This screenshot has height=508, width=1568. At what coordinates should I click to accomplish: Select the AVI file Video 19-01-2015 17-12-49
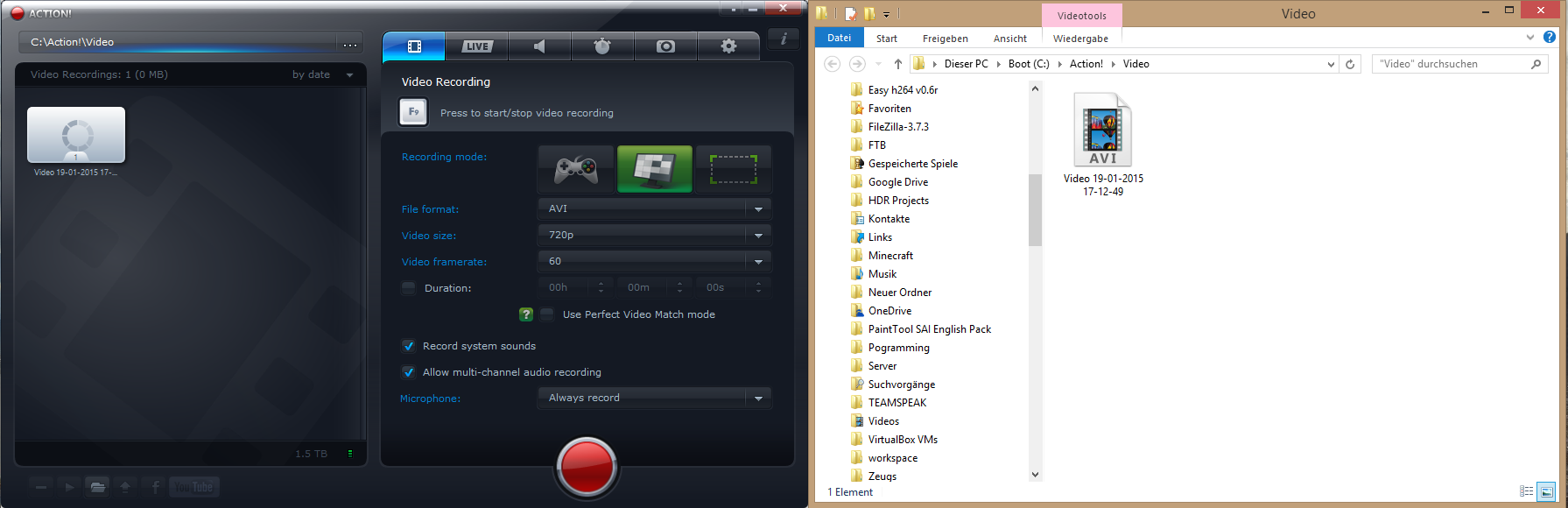click(x=1103, y=145)
